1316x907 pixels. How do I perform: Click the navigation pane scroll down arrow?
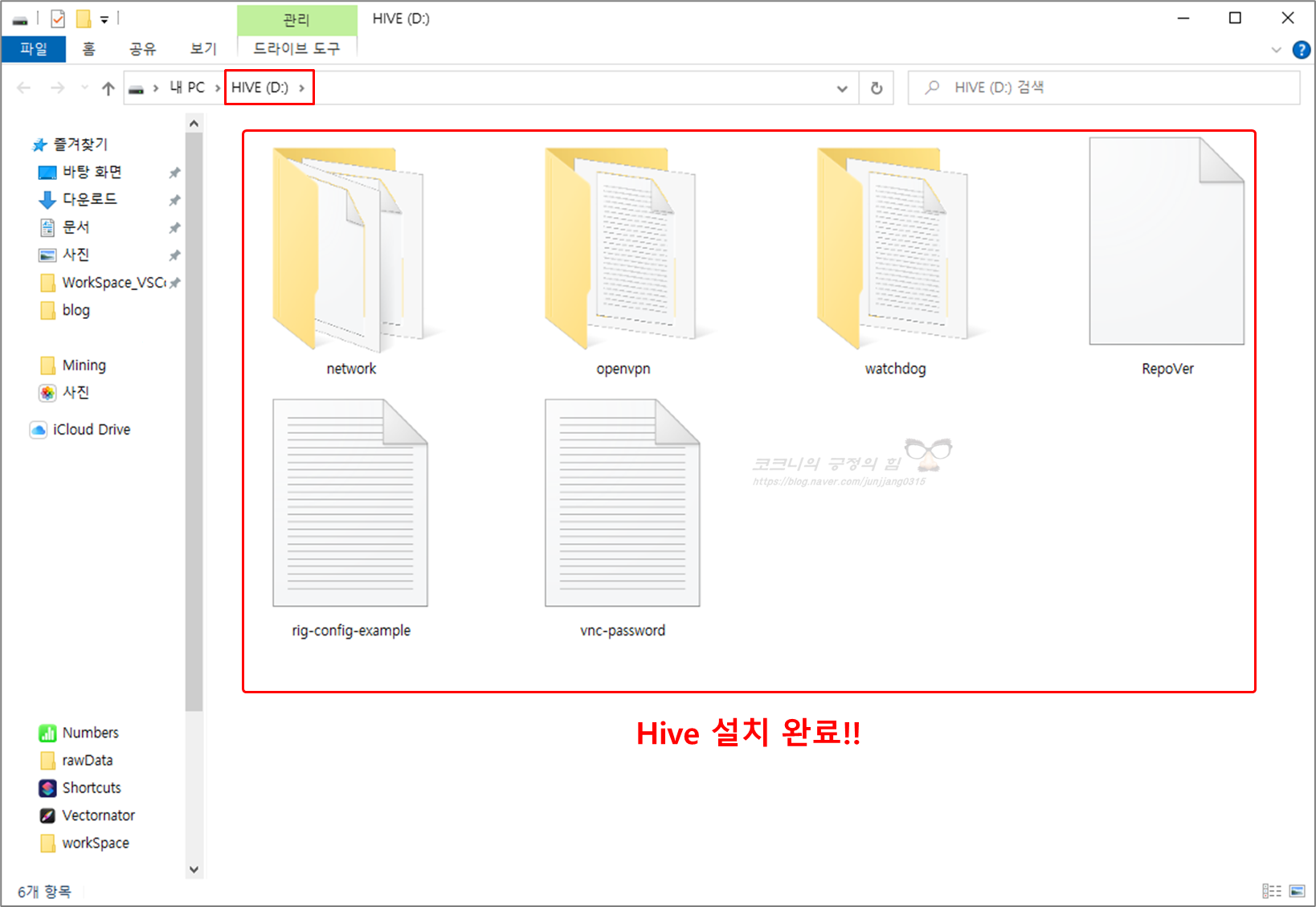click(x=194, y=869)
